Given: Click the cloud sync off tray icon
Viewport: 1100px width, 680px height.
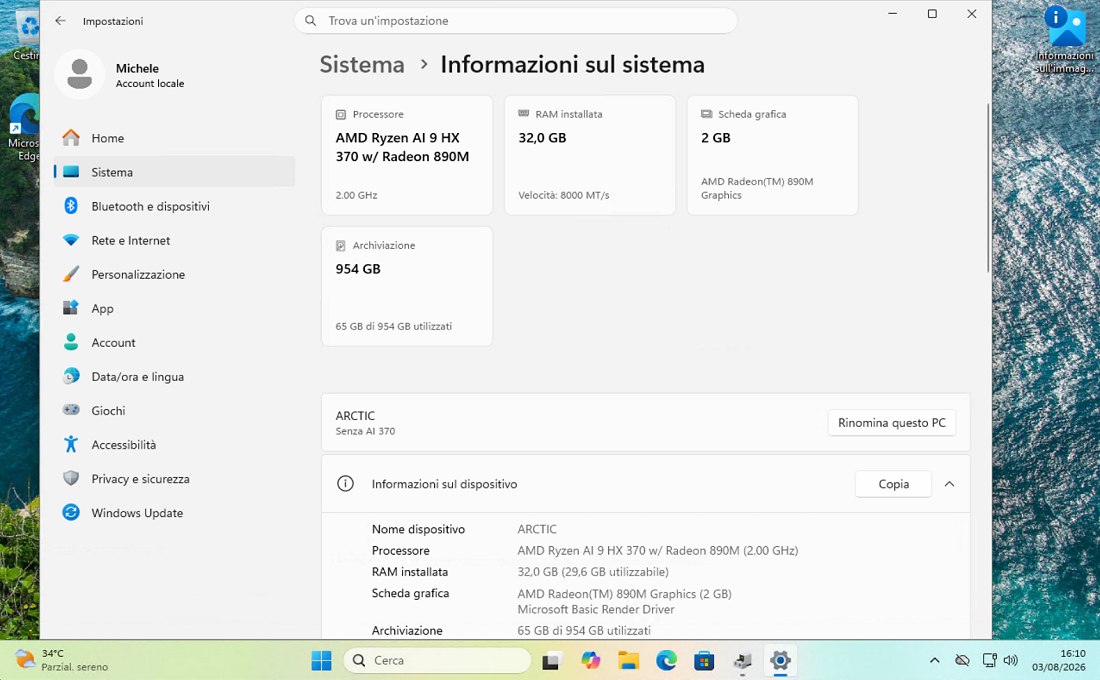Looking at the screenshot, I should point(962,660).
